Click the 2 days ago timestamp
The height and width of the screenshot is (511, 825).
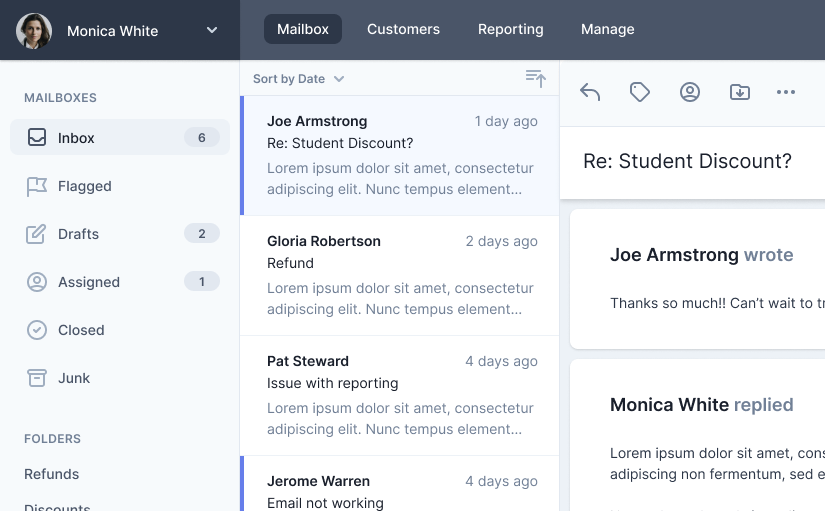(501, 242)
